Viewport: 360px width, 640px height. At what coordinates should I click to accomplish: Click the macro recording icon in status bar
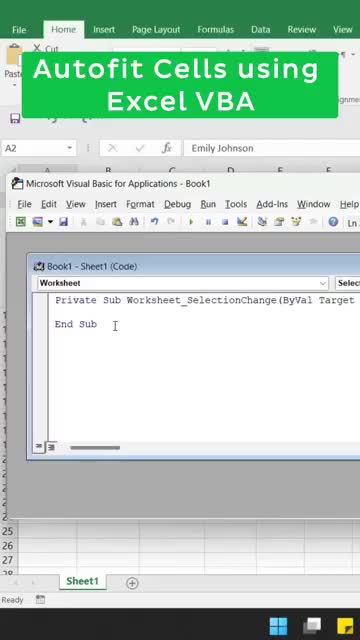pyautogui.click(x=40, y=600)
